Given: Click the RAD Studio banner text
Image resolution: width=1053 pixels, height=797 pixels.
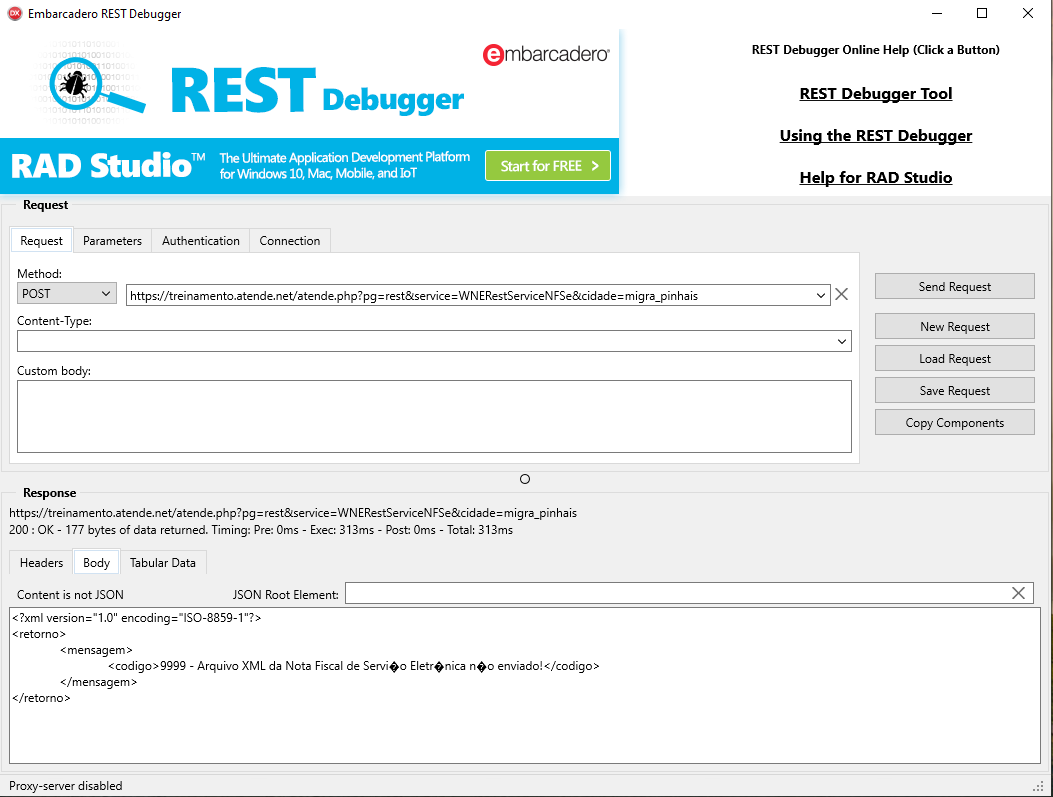Looking at the screenshot, I should point(108,166).
